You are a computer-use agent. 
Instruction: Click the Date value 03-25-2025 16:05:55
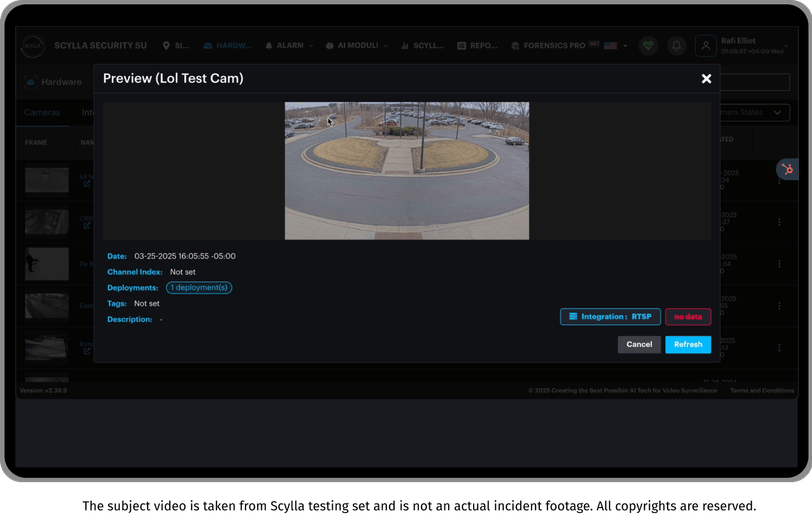185,256
